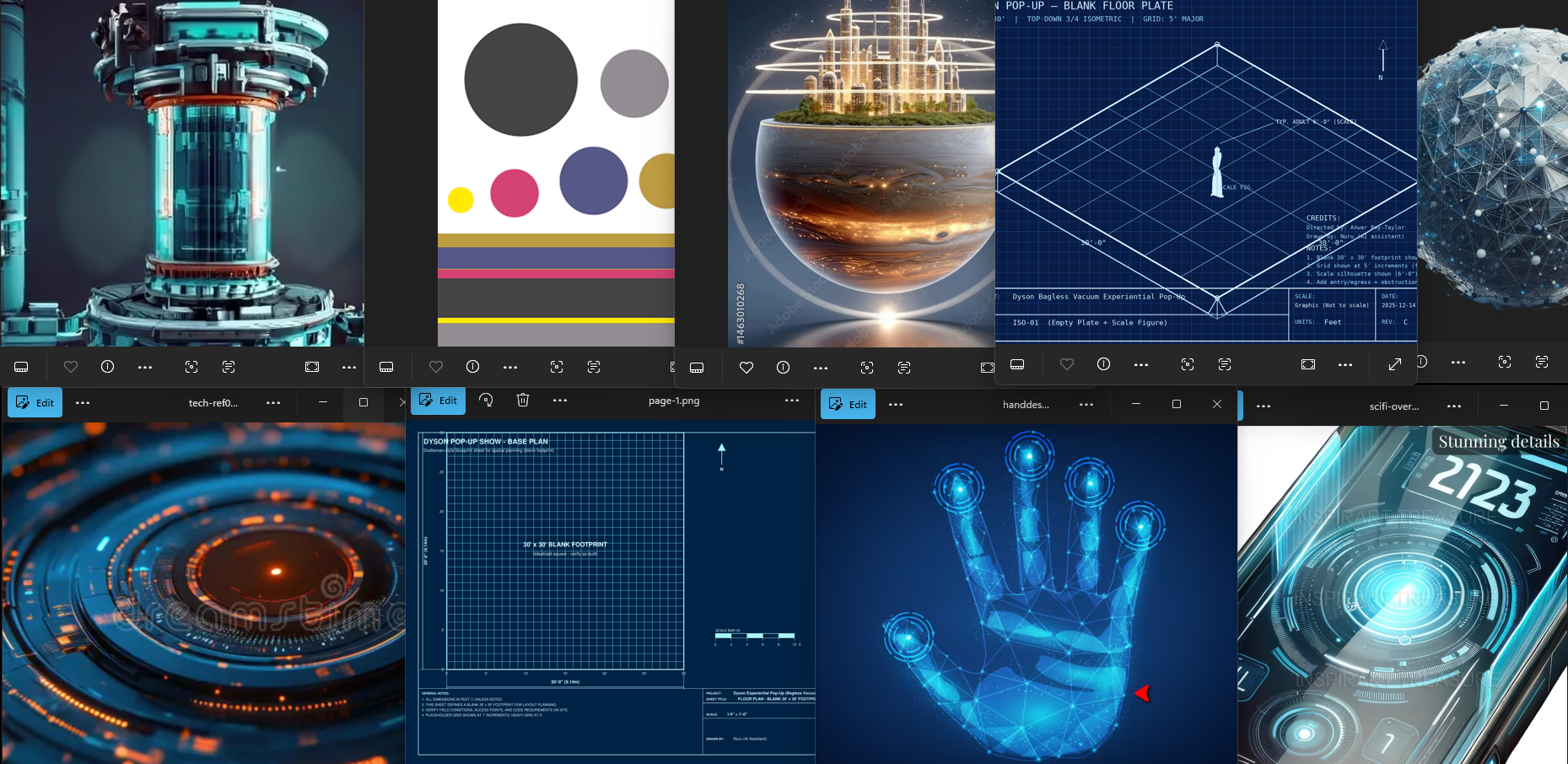
Task: Toggle filmstrip in the color palette image window
Action: point(386,367)
